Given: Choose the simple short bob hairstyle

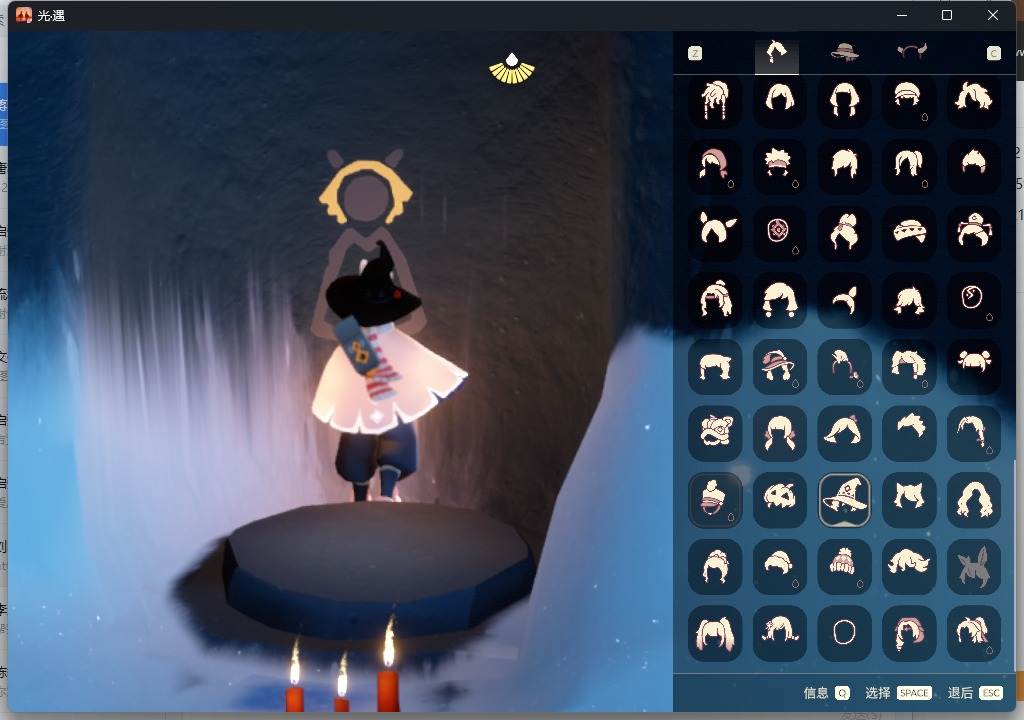Looking at the screenshot, I should coord(779,100).
